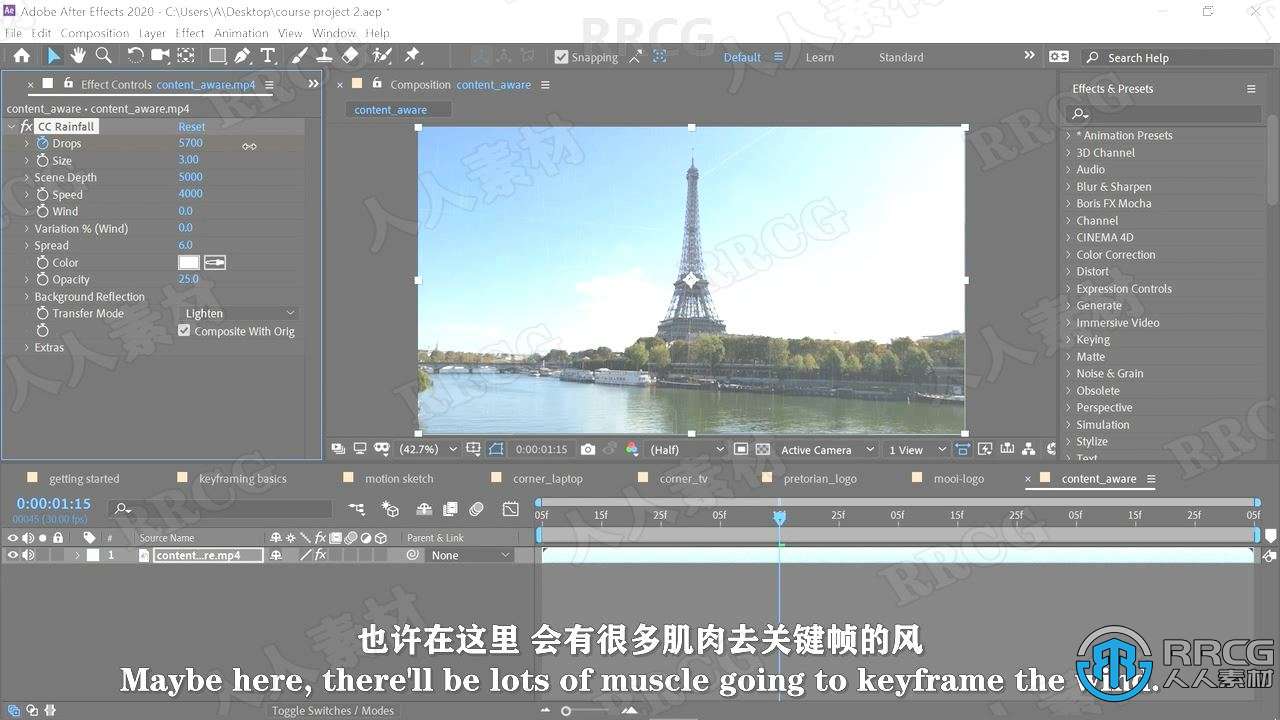The height and width of the screenshot is (720, 1280).
Task: Toggle region of interest in viewer
Action: pos(741,450)
